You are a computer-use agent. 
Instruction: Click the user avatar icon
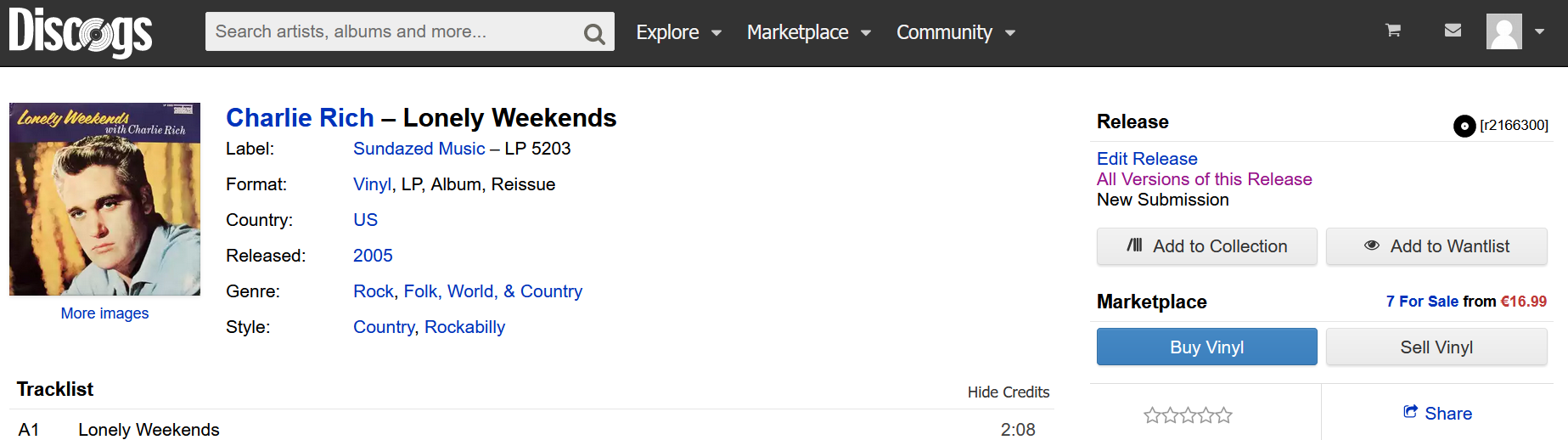coord(1503,31)
